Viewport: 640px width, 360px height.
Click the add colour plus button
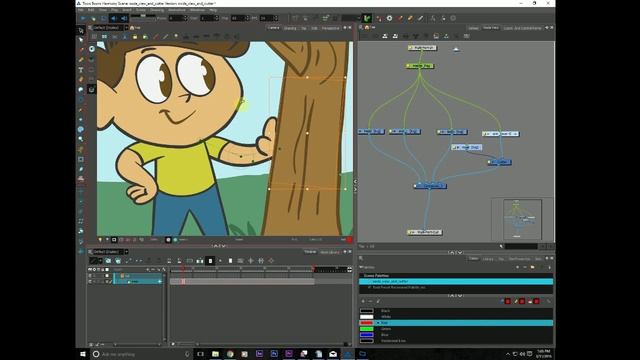point(363,301)
